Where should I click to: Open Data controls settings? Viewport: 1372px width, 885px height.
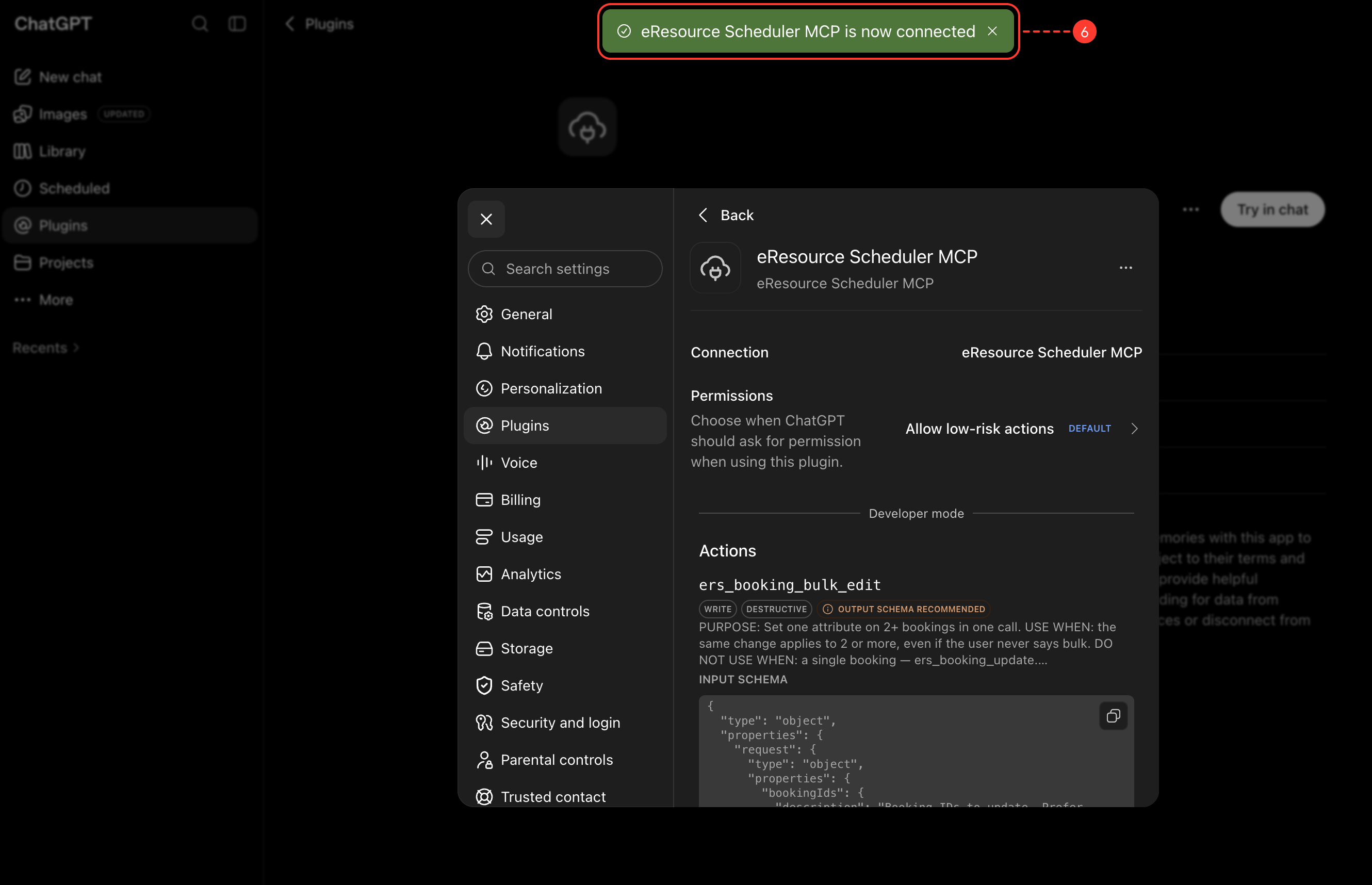[x=565, y=611]
